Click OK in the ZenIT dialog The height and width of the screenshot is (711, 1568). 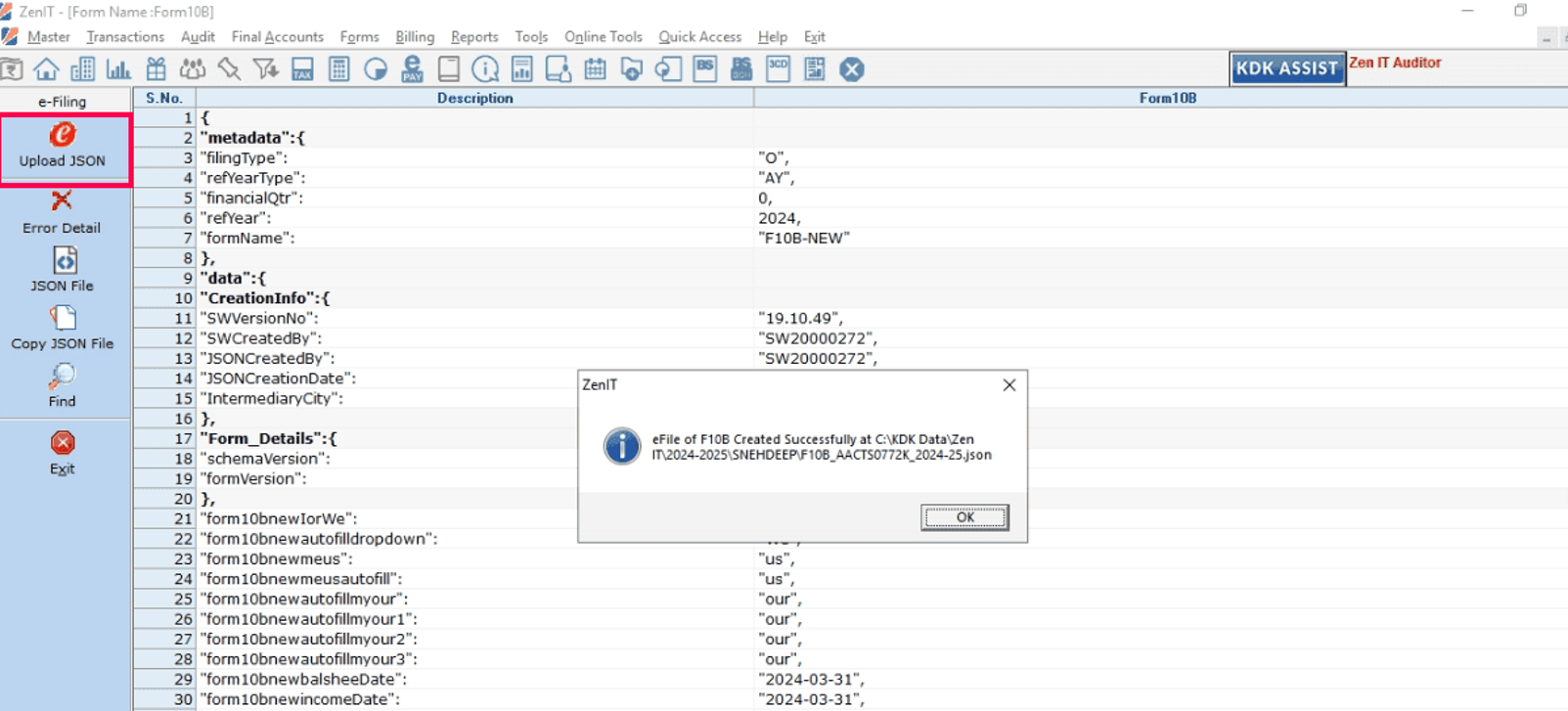tap(964, 517)
